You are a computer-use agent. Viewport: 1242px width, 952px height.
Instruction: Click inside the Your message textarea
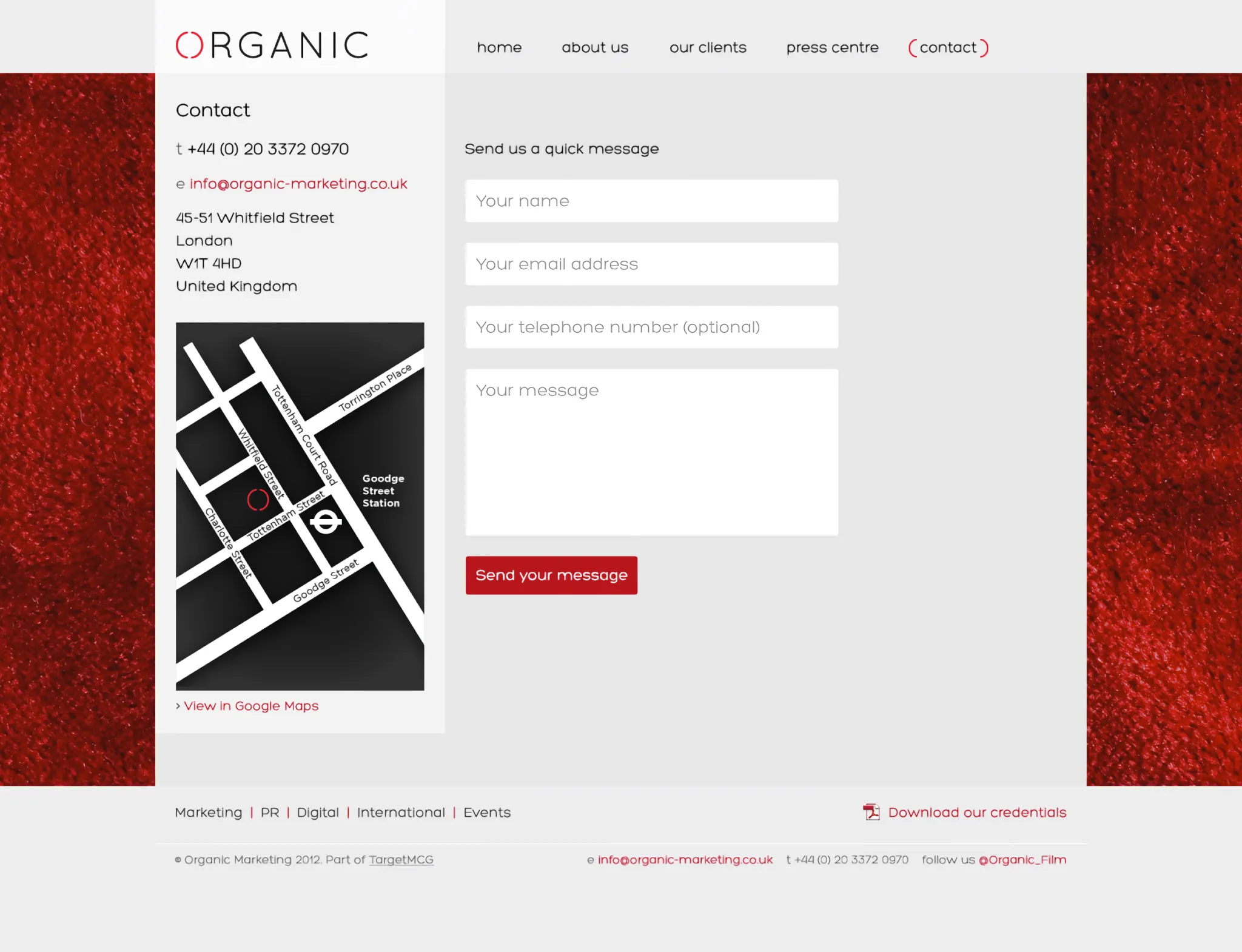[651, 452]
